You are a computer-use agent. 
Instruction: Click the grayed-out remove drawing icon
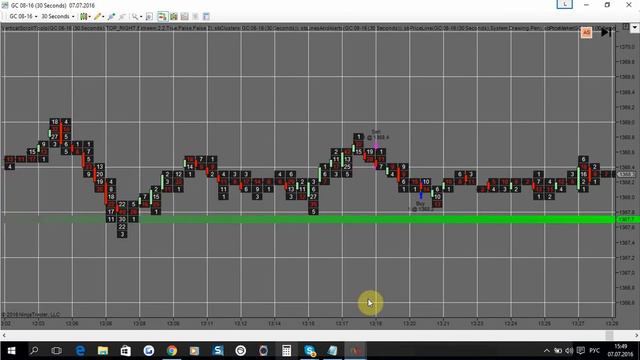pyautogui.click(x=122, y=16)
